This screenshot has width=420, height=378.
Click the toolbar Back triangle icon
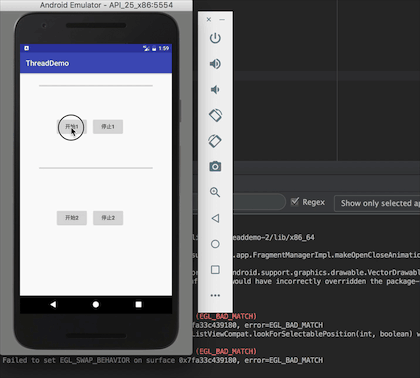tap(215, 218)
